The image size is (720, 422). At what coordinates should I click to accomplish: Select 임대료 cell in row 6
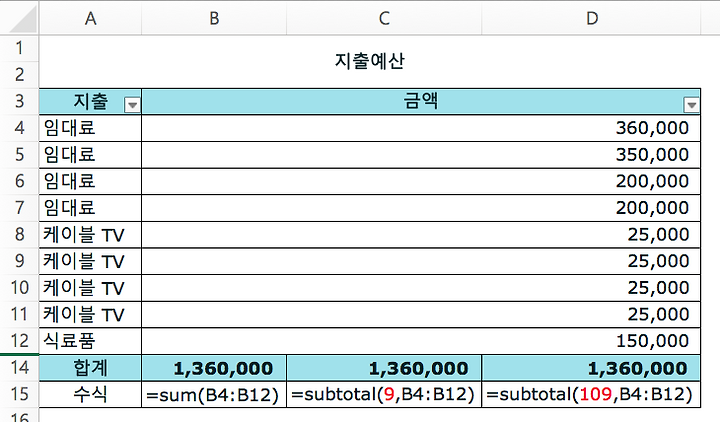90,181
